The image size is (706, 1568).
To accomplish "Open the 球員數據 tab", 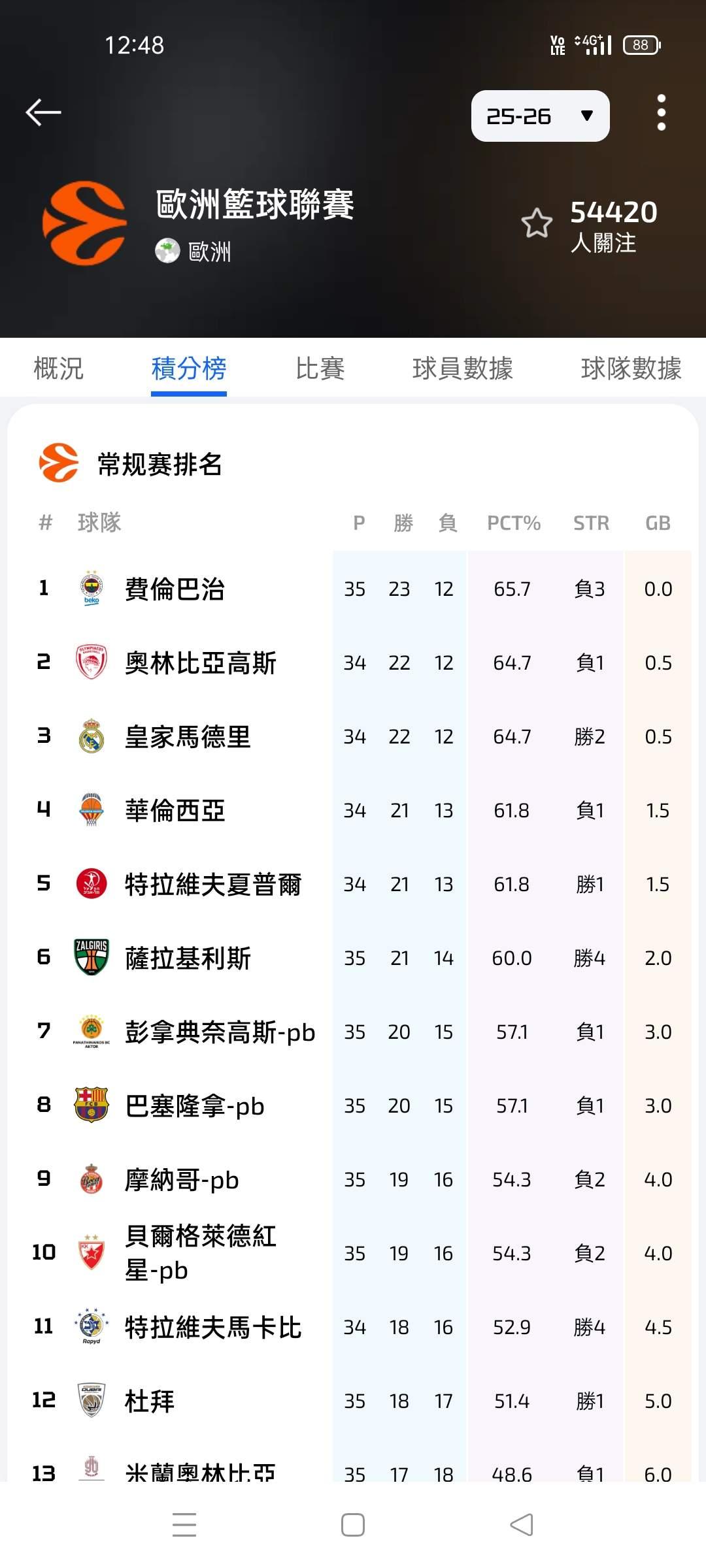I will pyautogui.click(x=462, y=368).
